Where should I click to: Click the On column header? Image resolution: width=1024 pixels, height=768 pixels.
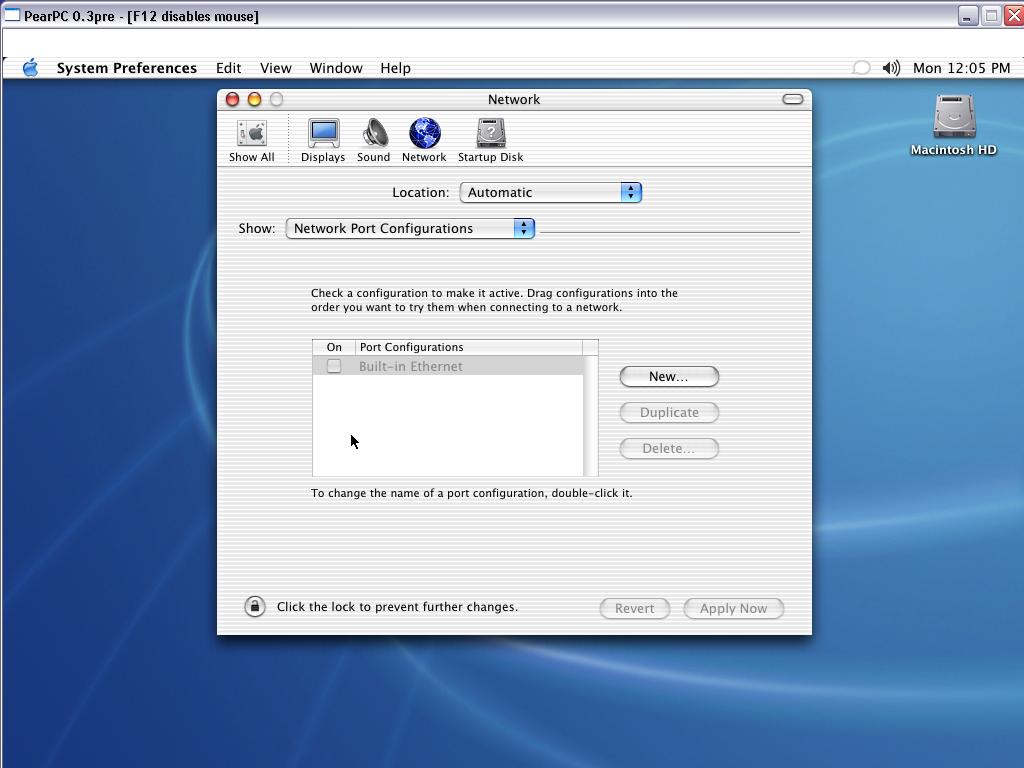(334, 347)
